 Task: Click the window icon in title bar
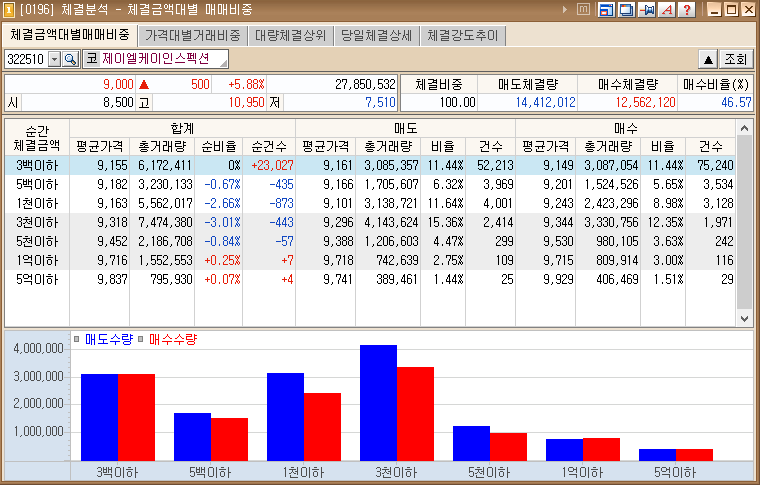tap(9, 10)
